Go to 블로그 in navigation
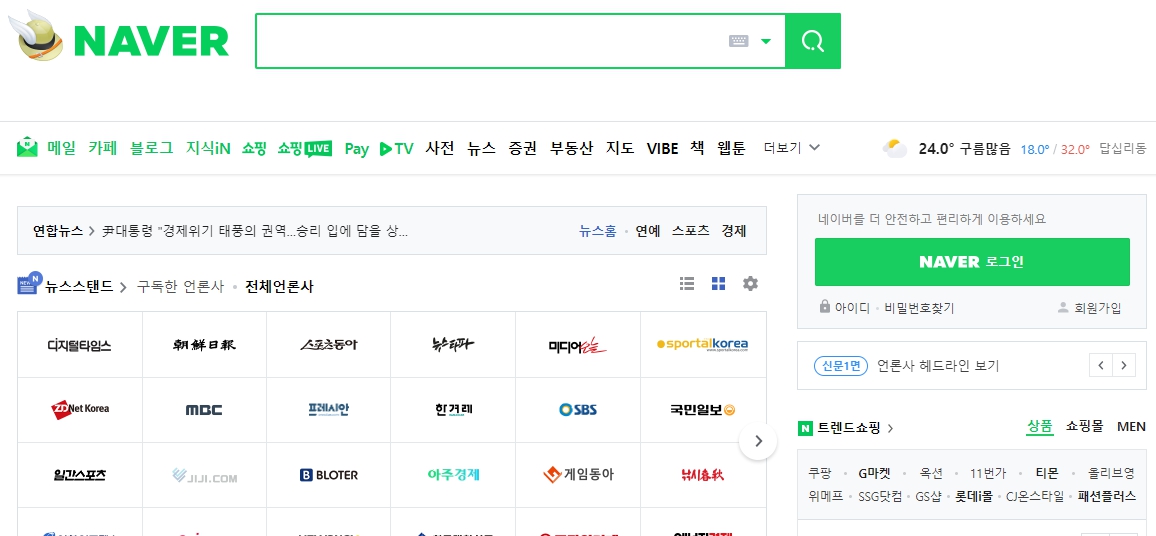This screenshot has height=536, width=1156. click(x=152, y=148)
